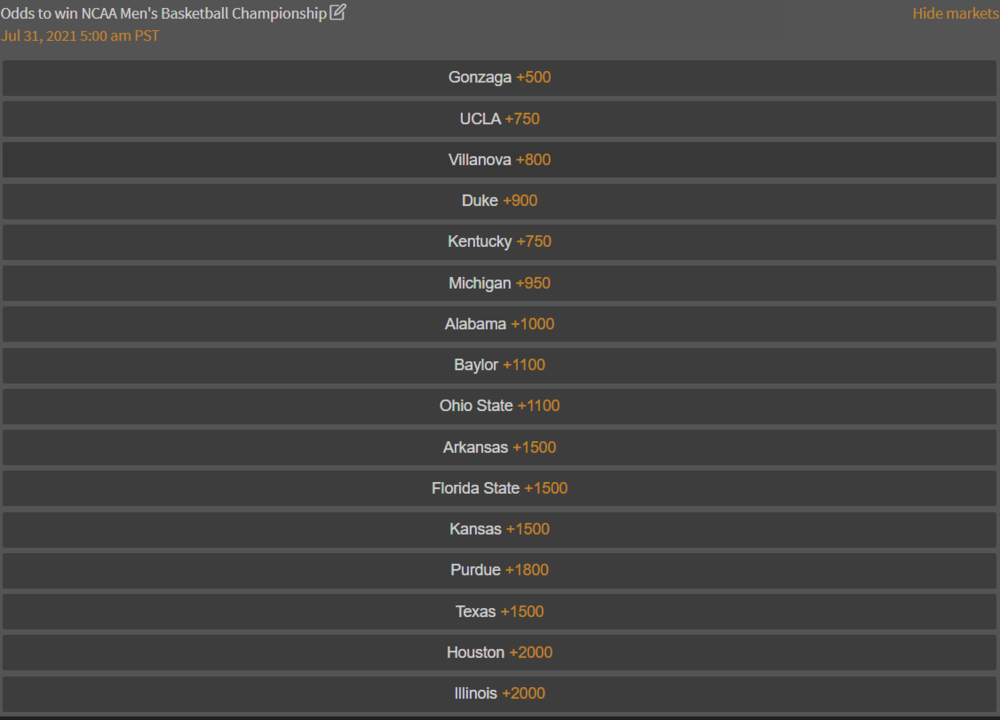Choose Baylor +1100 selection
The image size is (1000, 720).
(x=499, y=365)
